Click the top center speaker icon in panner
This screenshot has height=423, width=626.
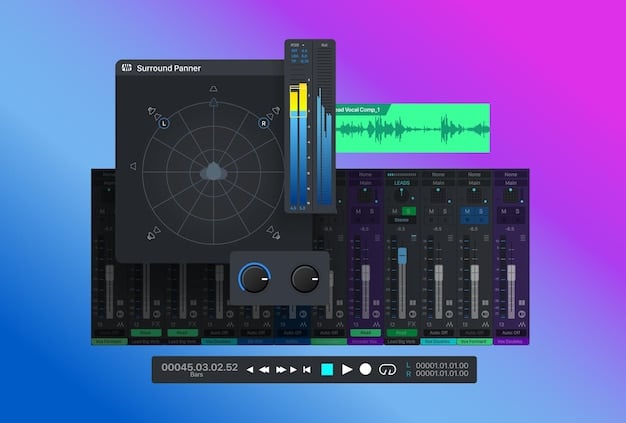213,89
